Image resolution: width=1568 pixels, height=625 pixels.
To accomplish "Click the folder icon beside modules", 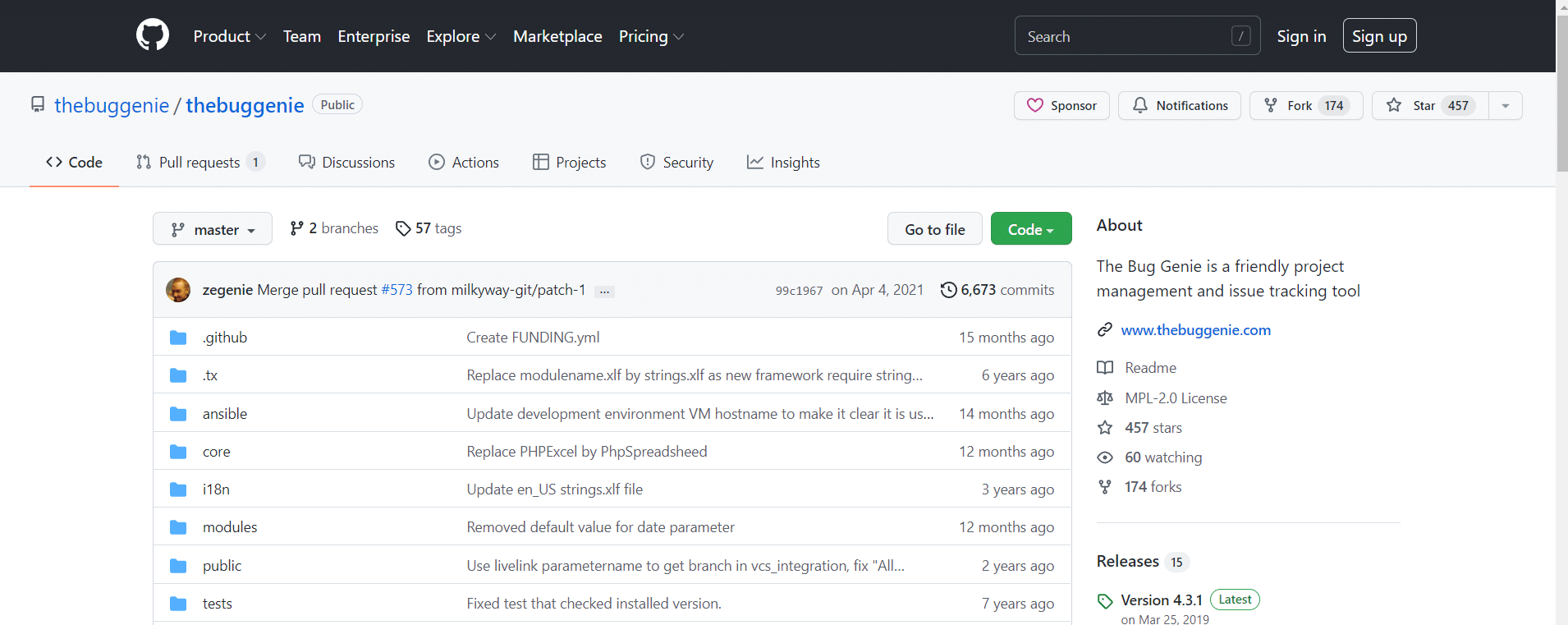I will 178,527.
